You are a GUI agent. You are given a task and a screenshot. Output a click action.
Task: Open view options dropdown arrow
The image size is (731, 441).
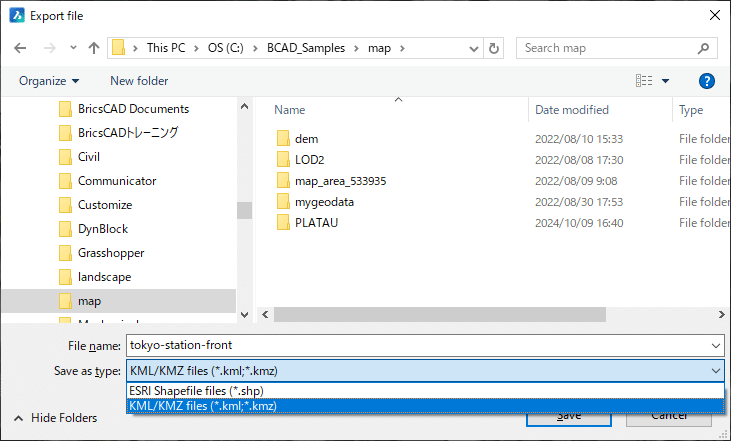coord(666,81)
